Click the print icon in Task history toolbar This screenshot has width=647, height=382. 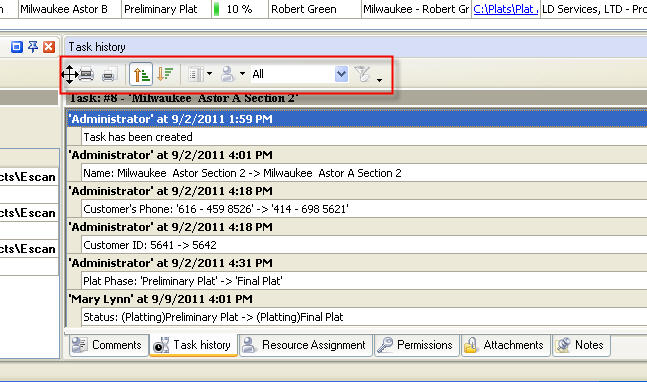tap(86, 75)
